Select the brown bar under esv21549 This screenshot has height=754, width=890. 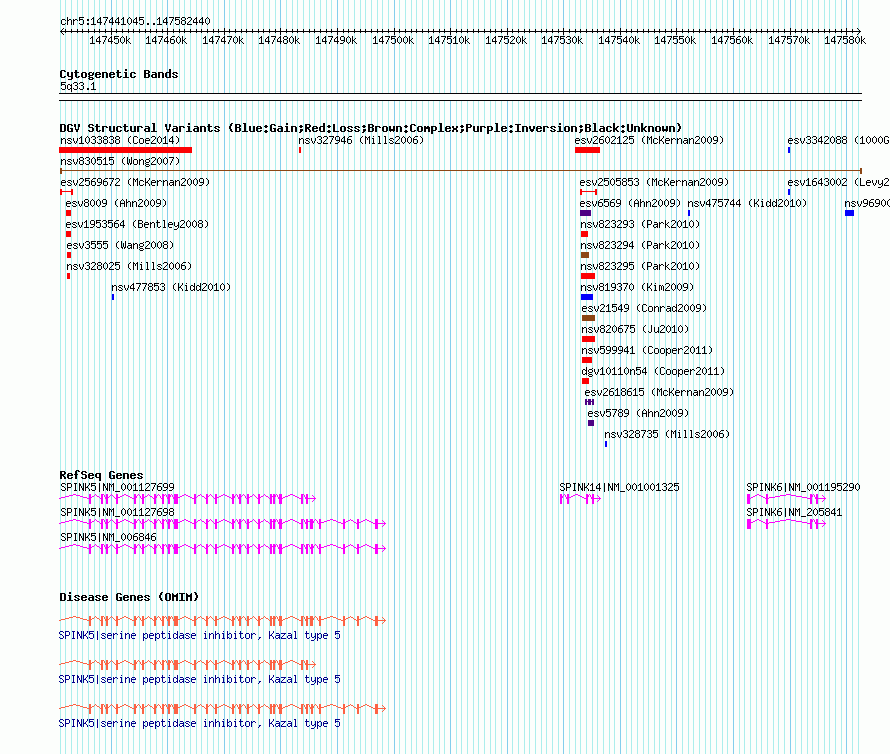point(588,318)
